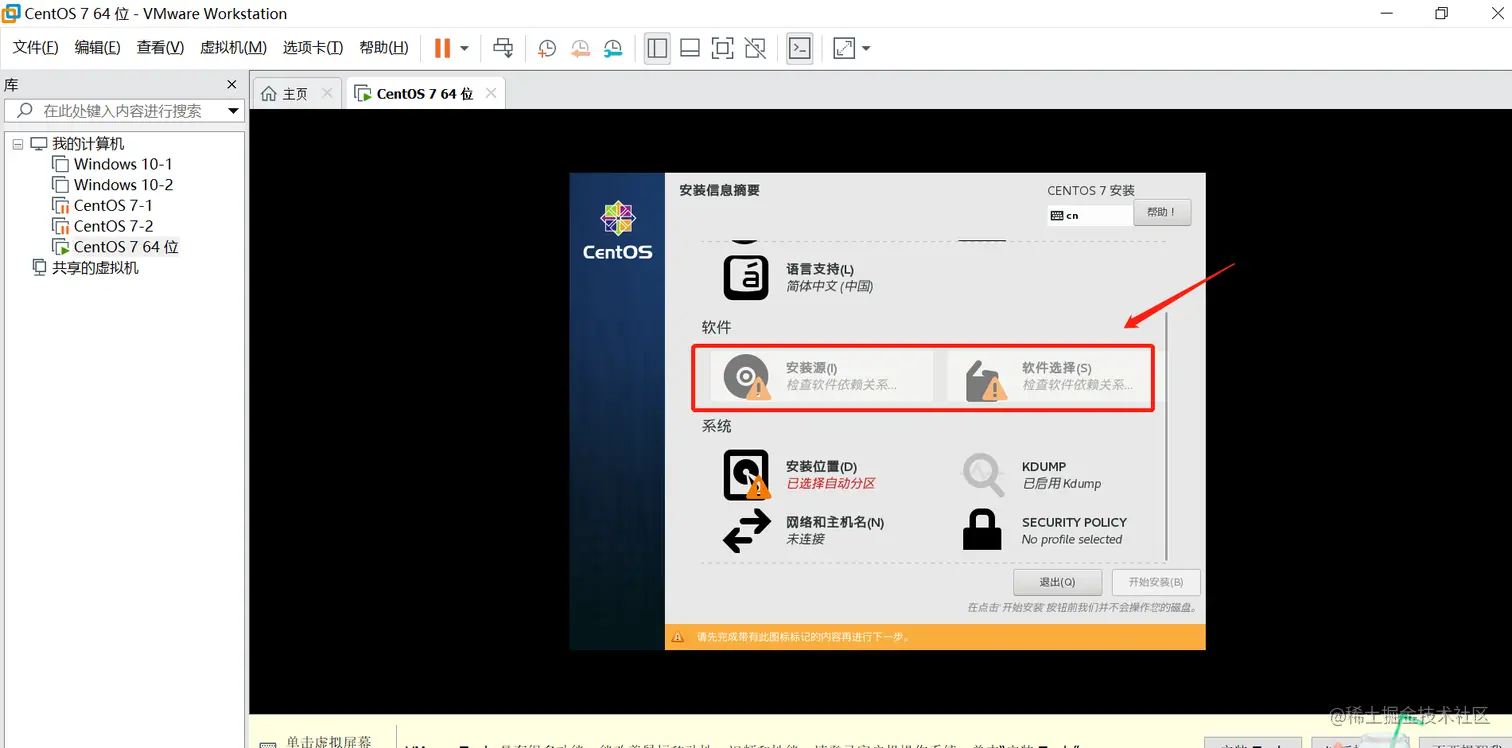The image size is (1512, 748).
Task: Open 安装源(I) installation source
Action: click(x=822, y=376)
